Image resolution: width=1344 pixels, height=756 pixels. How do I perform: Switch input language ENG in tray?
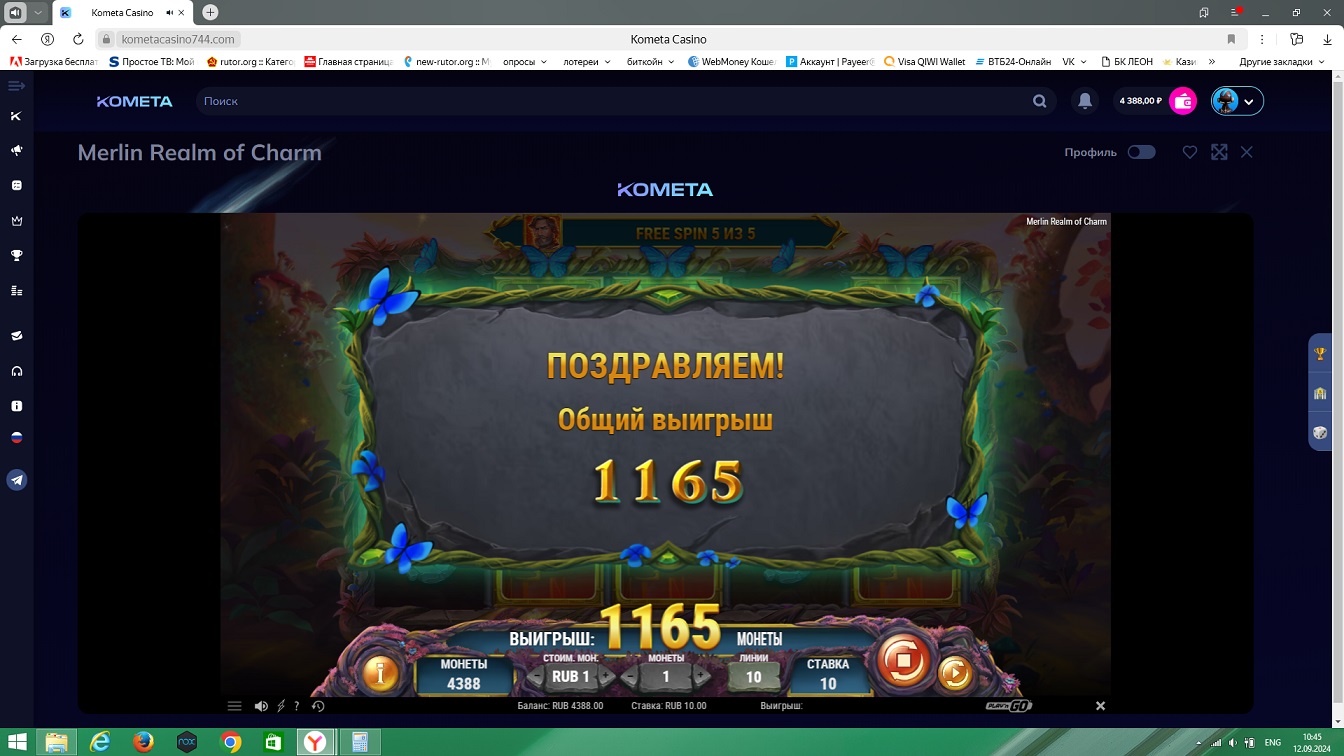(1273, 742)
